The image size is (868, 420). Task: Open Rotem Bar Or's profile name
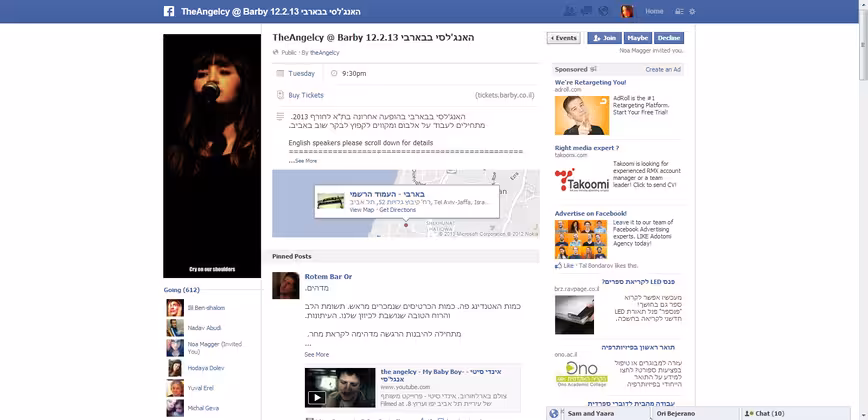[328, 277]
